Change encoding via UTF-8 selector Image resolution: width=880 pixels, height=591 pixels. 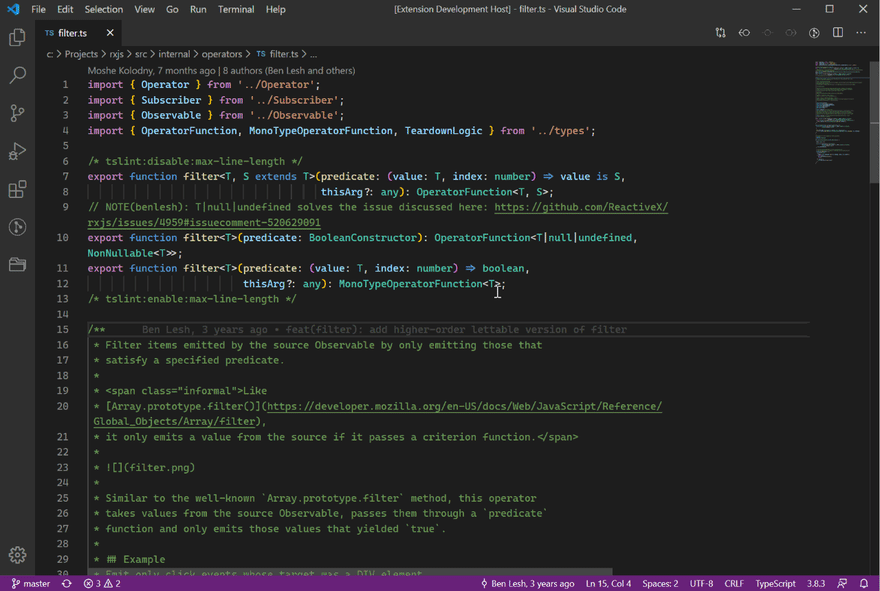(701, 584)
